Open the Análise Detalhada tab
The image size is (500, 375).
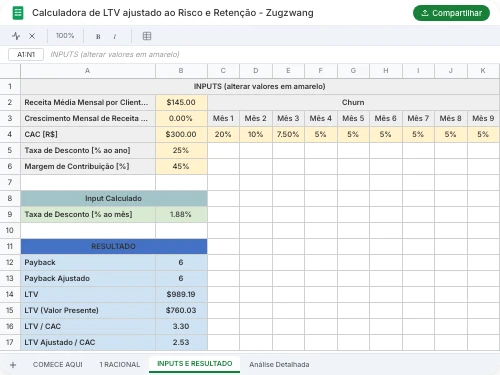[x=279, y=364]
